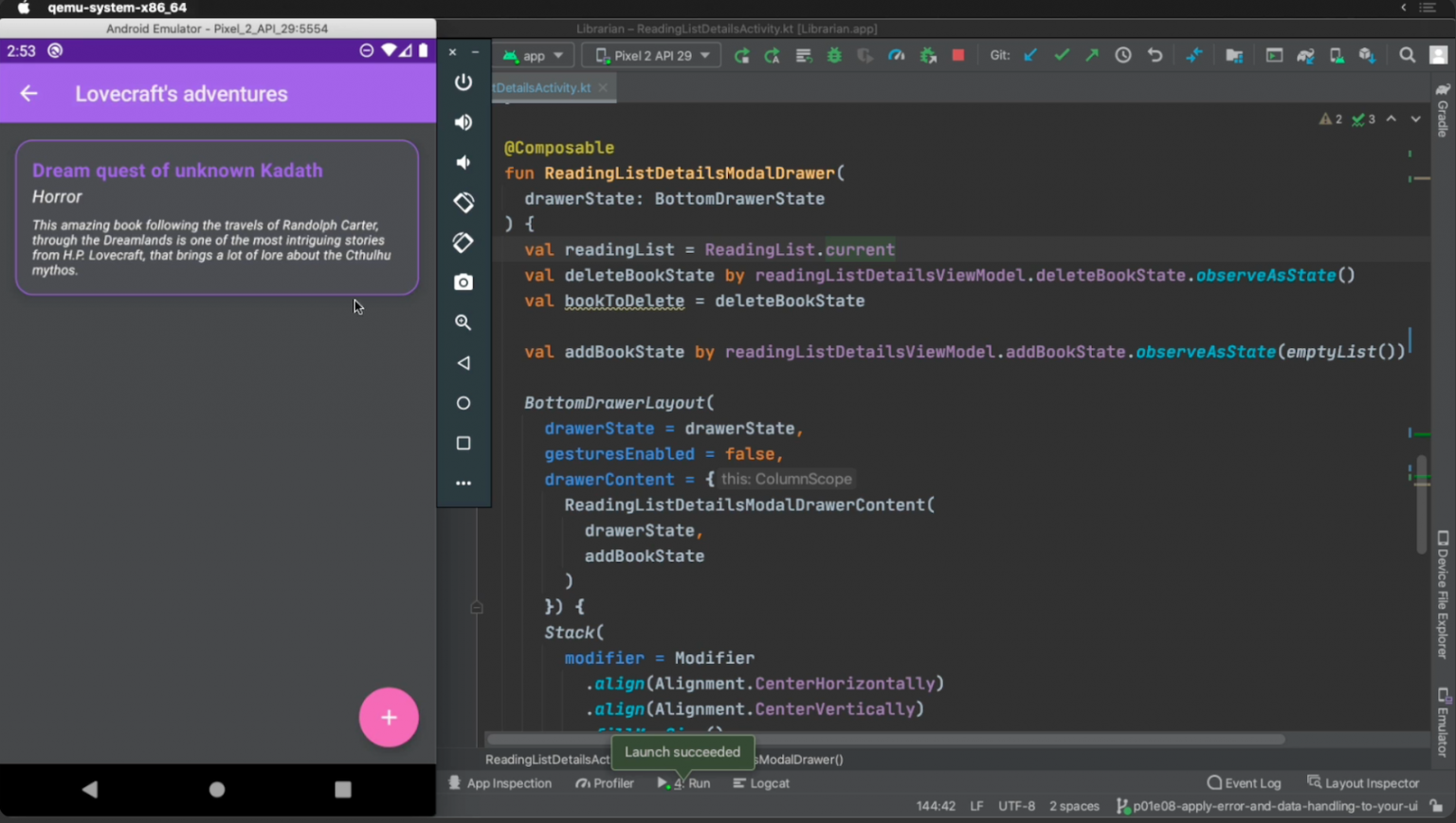The width and height of the screenshot is (1456, 823).
Task: Open the Emulator tool window tab
Action: 1443,722
